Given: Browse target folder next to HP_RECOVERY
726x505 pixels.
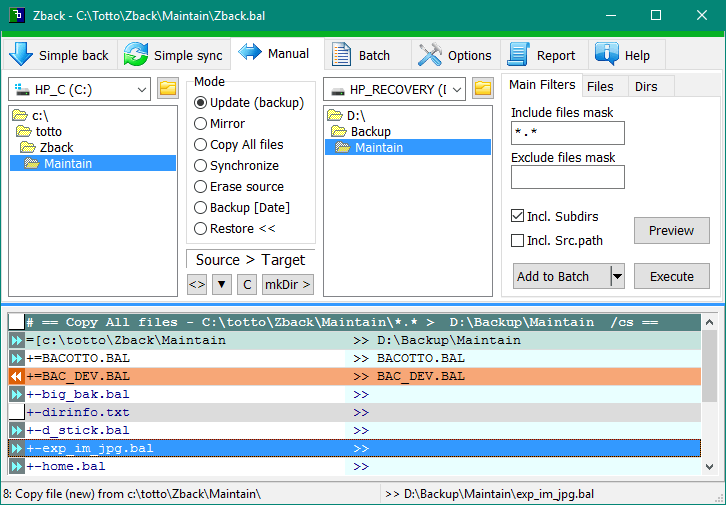Looking at the screenshot, I should click(483, 89).
